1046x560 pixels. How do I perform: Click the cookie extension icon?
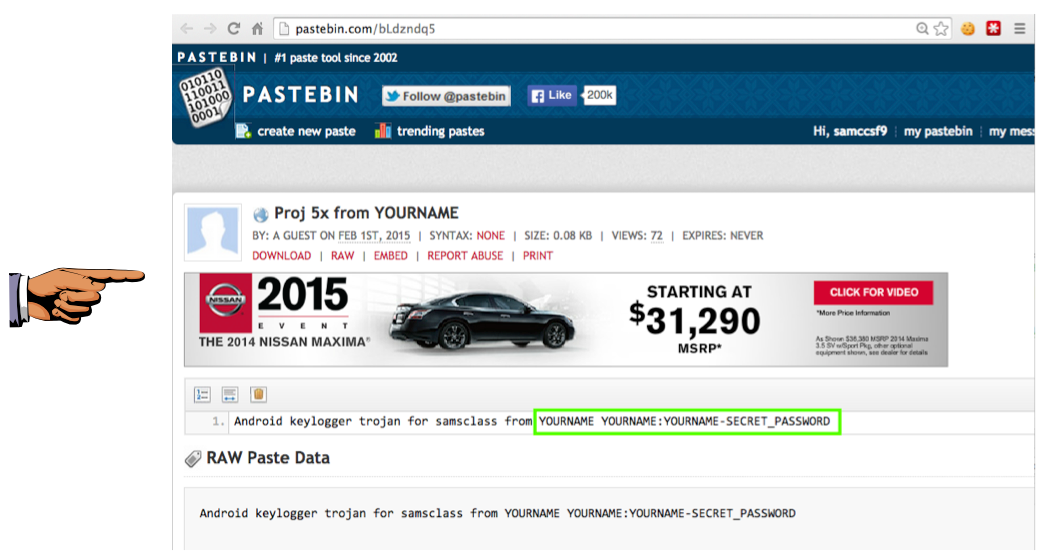coord(967,29)
